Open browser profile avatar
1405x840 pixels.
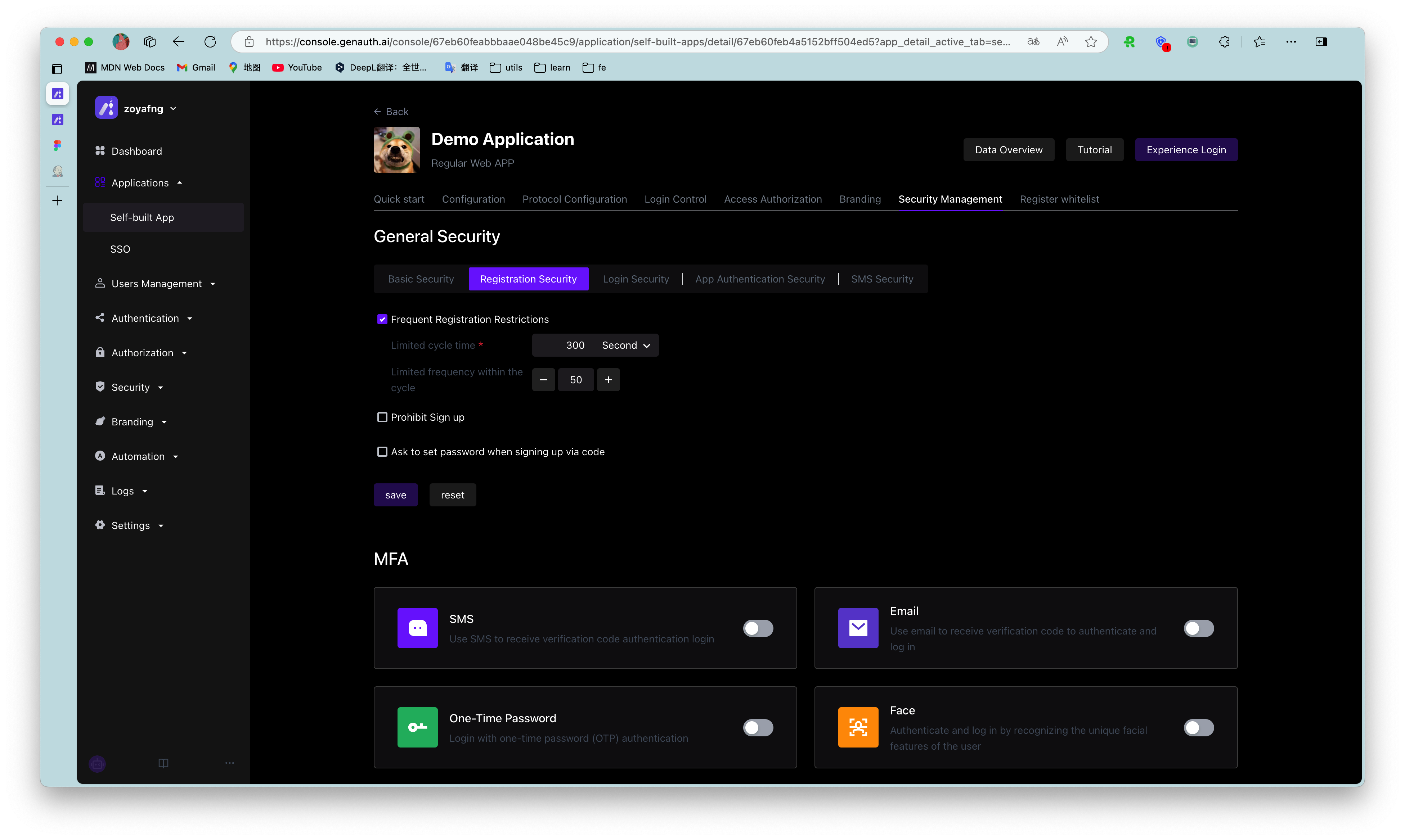click(x=121, y=41)
